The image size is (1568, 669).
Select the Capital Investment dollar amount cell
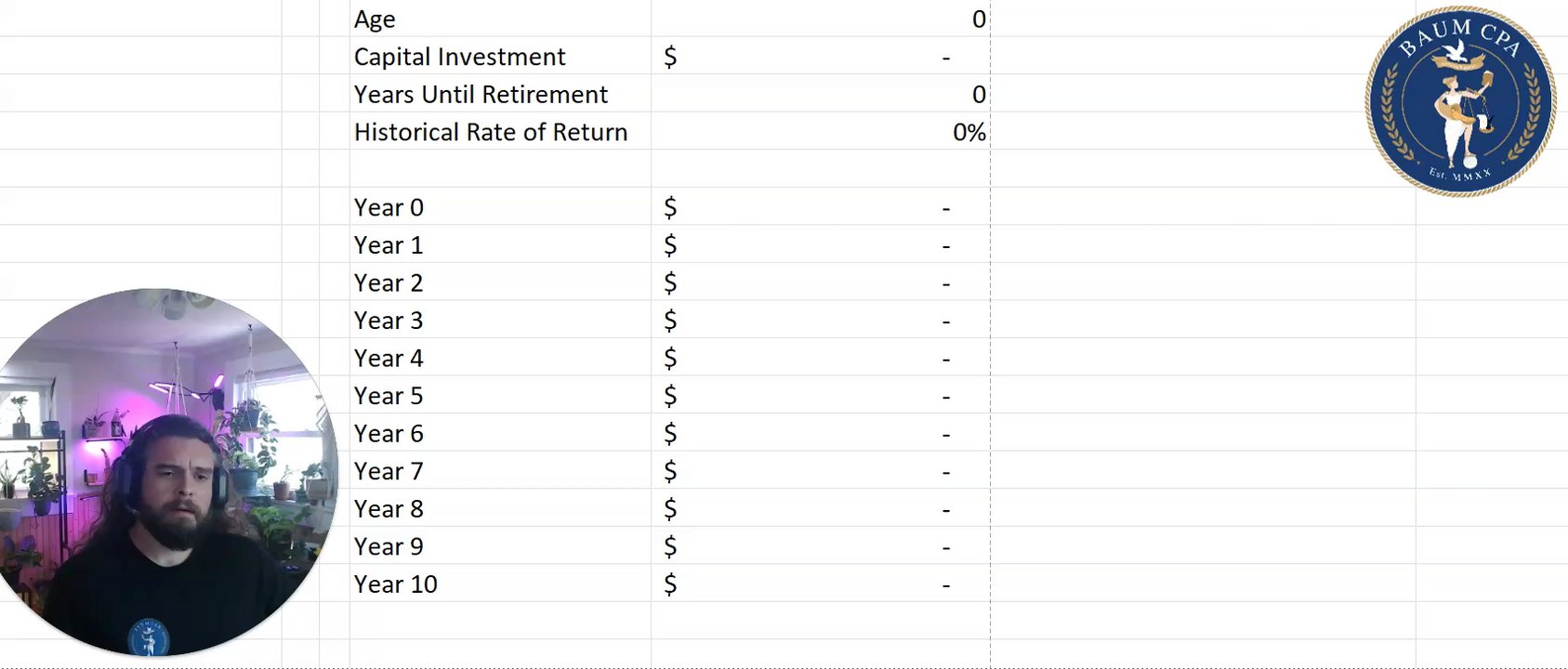(820, 58)
